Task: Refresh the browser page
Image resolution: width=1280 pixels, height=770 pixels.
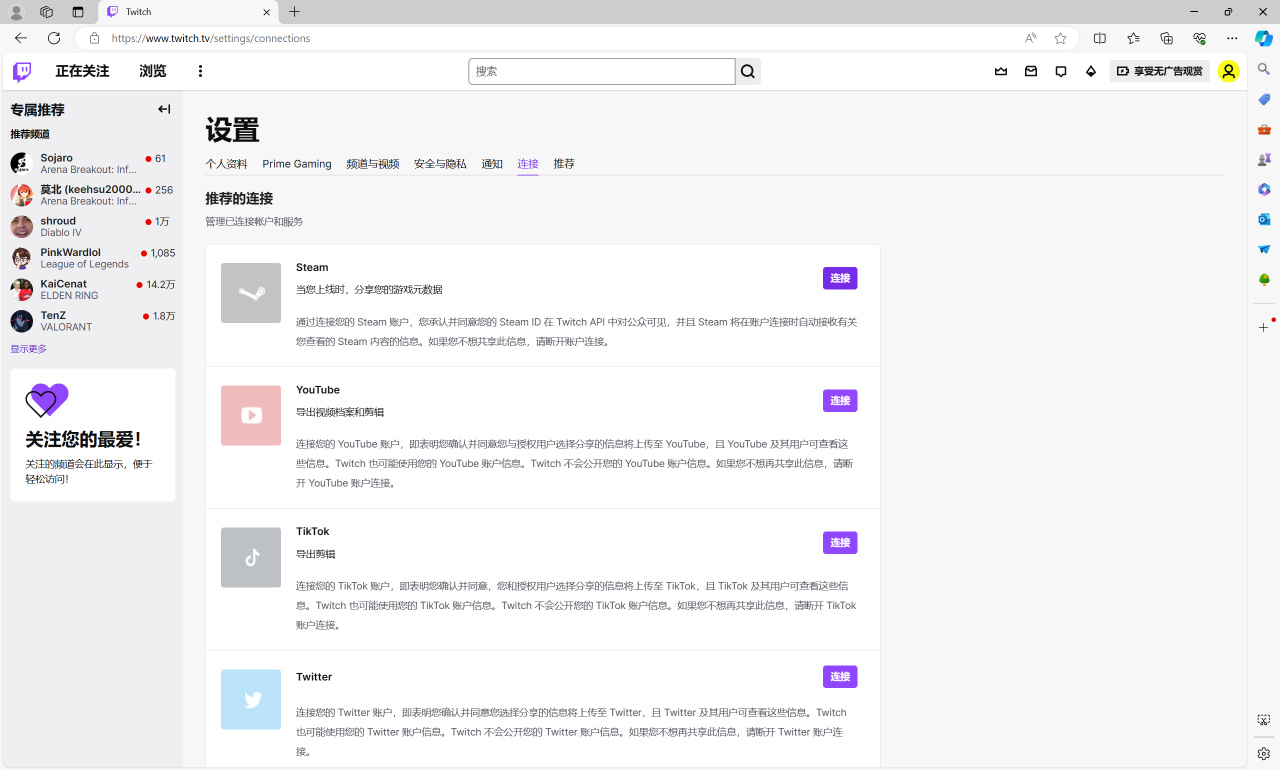Action: click(x=54, y=38)
